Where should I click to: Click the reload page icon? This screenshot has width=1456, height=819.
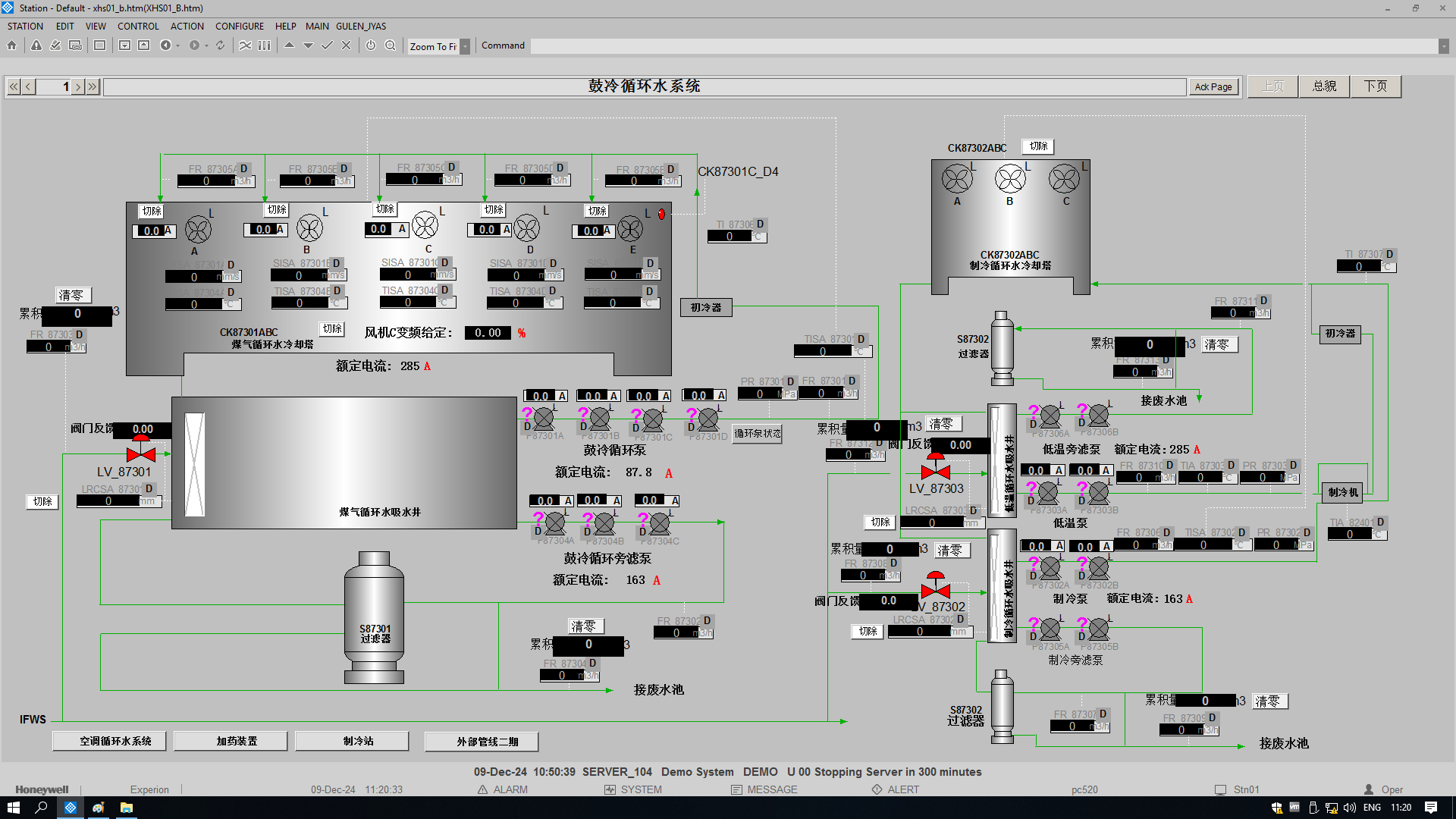point(220,45)
